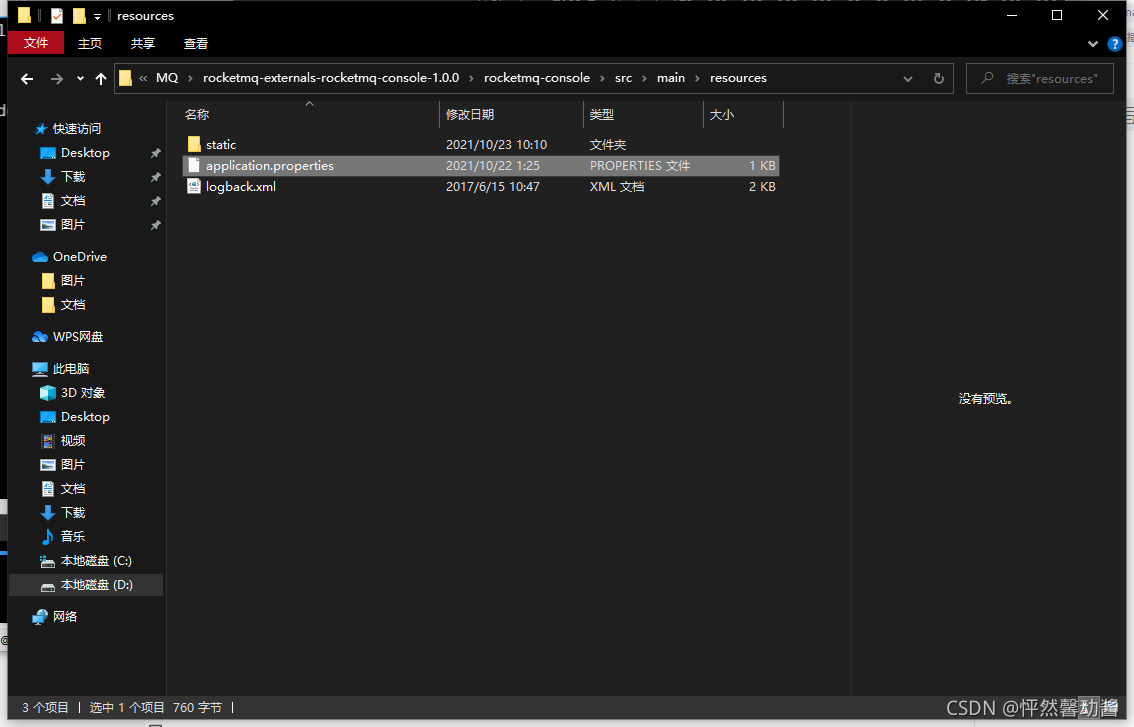The width and height of the screenshot is (1134, 727).
Task: Open the 文件 ribbon tab
Action: point(35,43)
